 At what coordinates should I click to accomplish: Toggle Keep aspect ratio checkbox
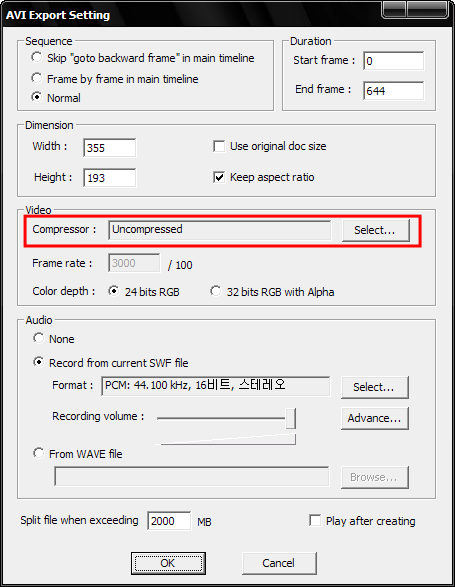coord(219,177)
